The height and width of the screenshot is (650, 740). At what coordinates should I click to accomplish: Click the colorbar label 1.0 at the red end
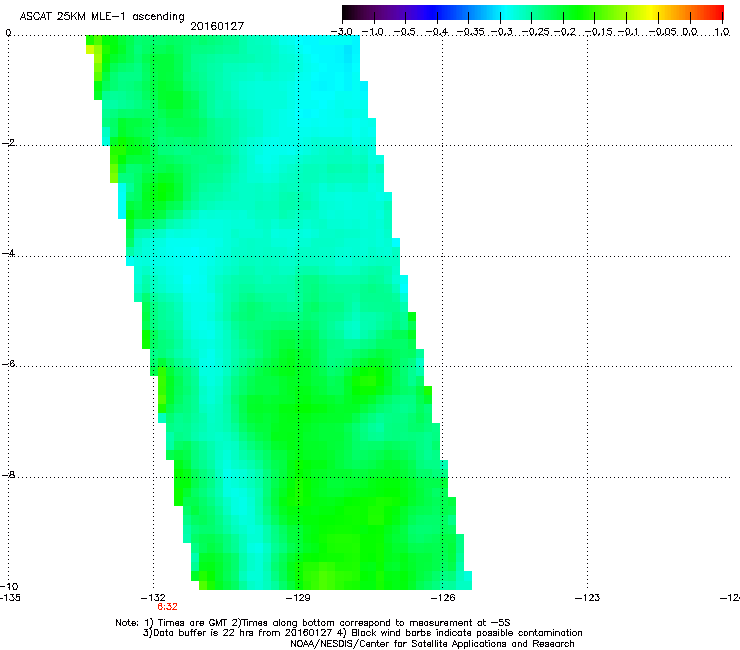722,32
